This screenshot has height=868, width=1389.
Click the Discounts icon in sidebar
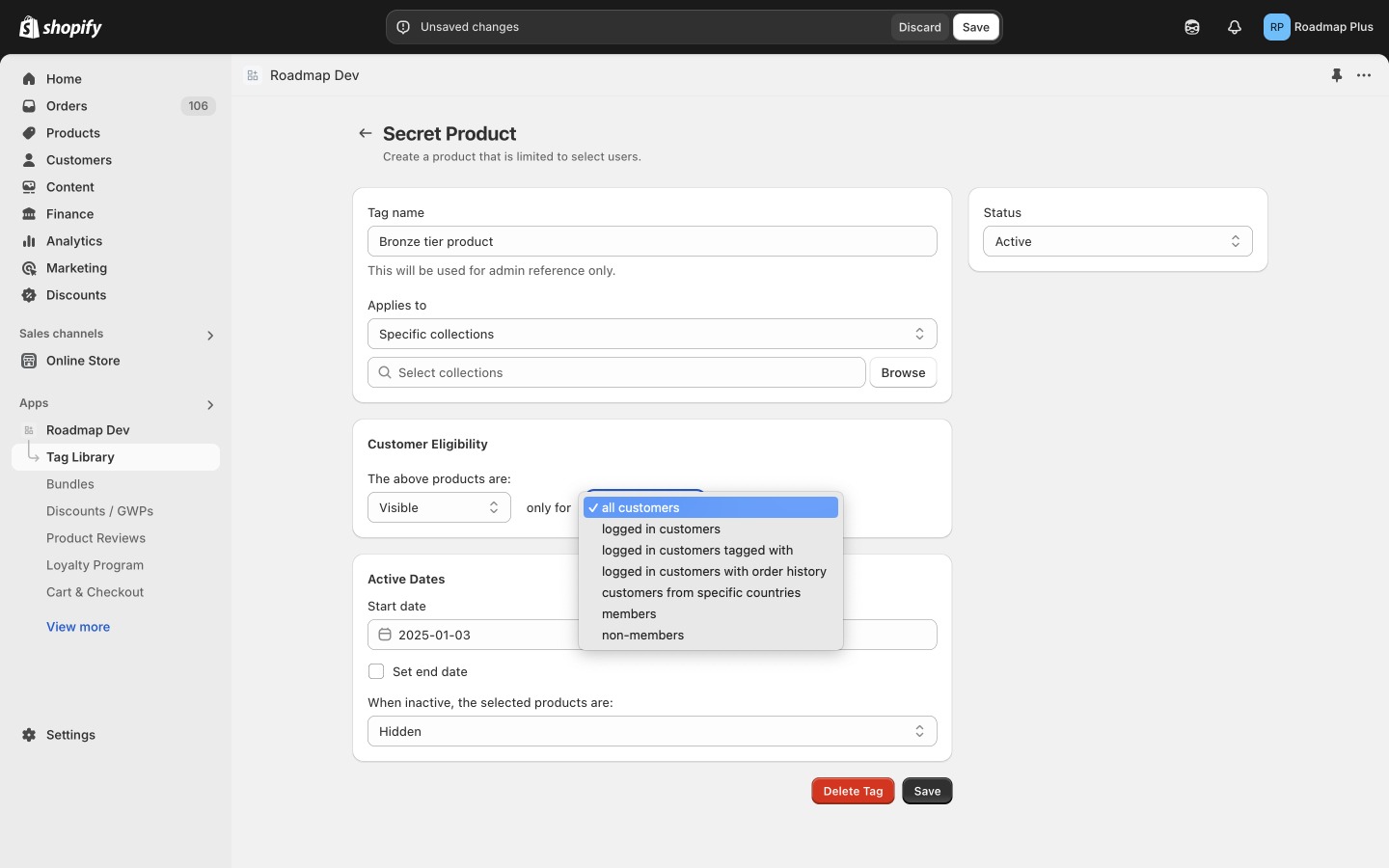tap(29, 295)
